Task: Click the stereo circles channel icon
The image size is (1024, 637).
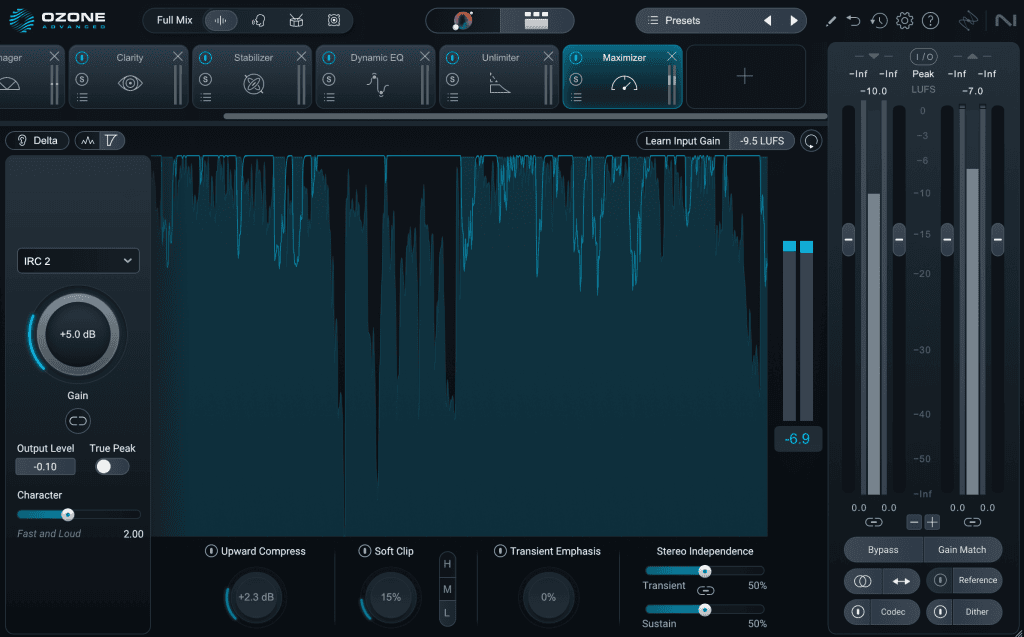Action: tap(863, 581)
